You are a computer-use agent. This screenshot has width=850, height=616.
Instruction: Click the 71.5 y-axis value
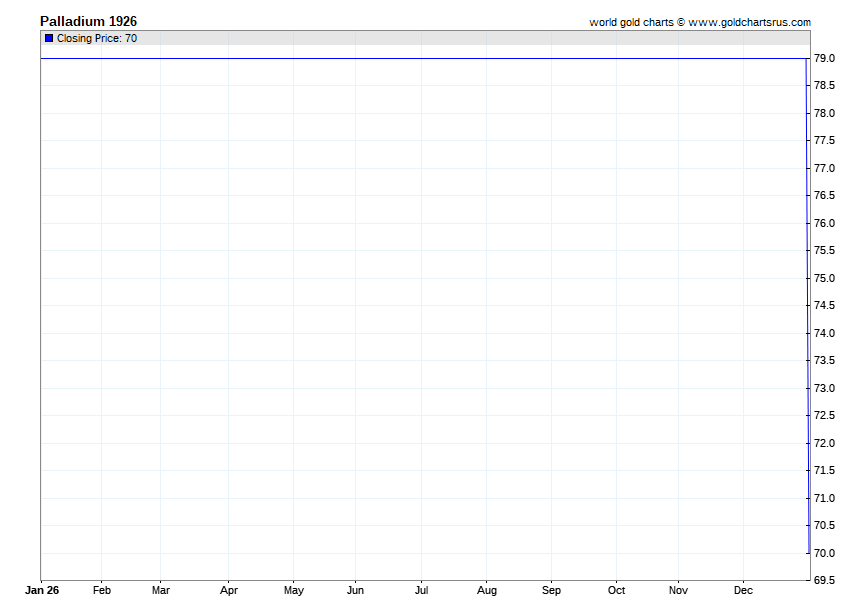coord(825,470)
